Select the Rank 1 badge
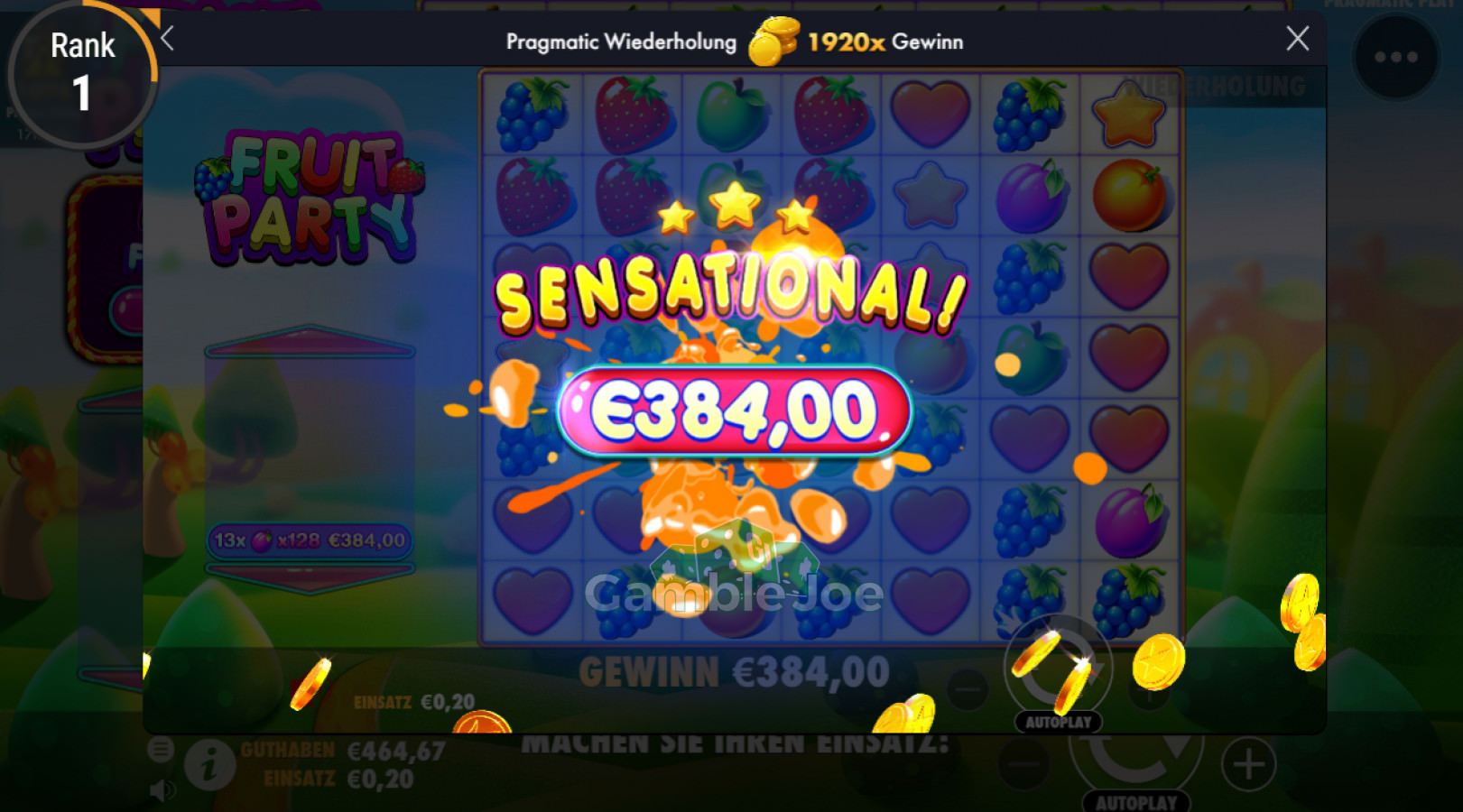Image resolution: width=1463 pixels, height=812 pixels. coord(82,72)
